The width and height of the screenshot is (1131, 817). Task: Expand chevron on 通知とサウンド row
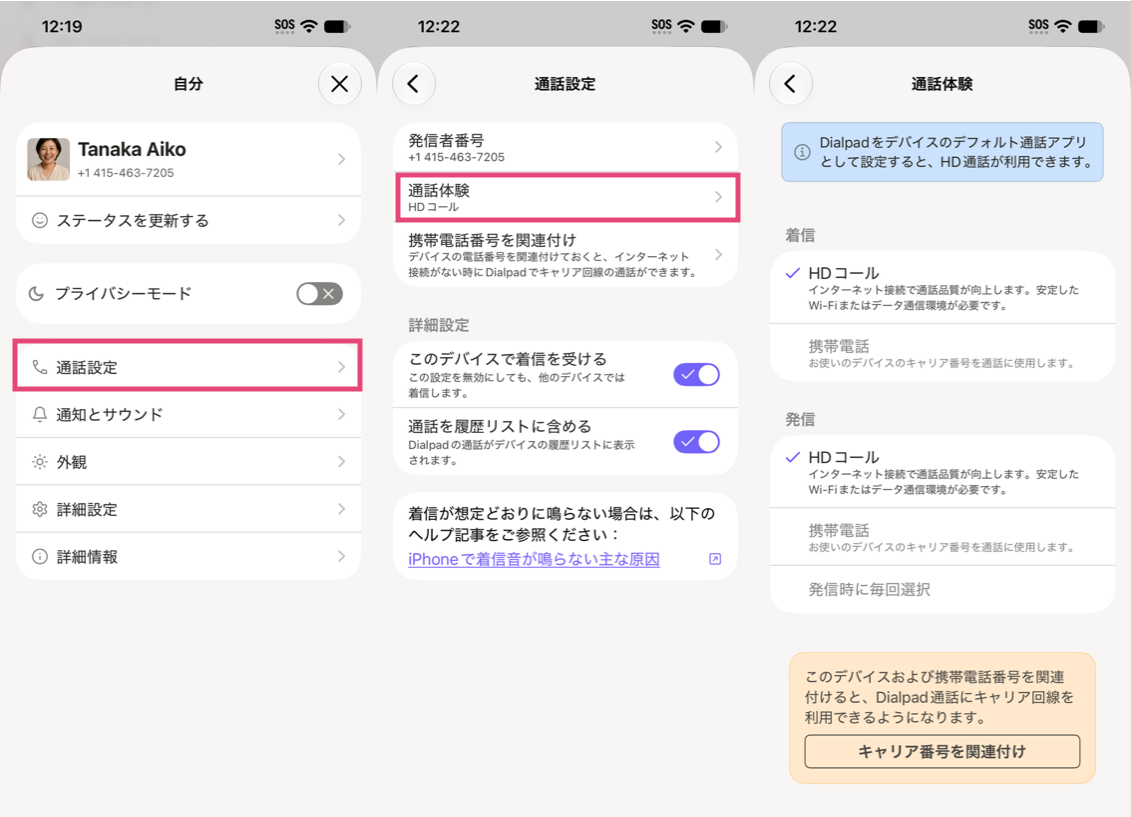[x=341, y=414]
